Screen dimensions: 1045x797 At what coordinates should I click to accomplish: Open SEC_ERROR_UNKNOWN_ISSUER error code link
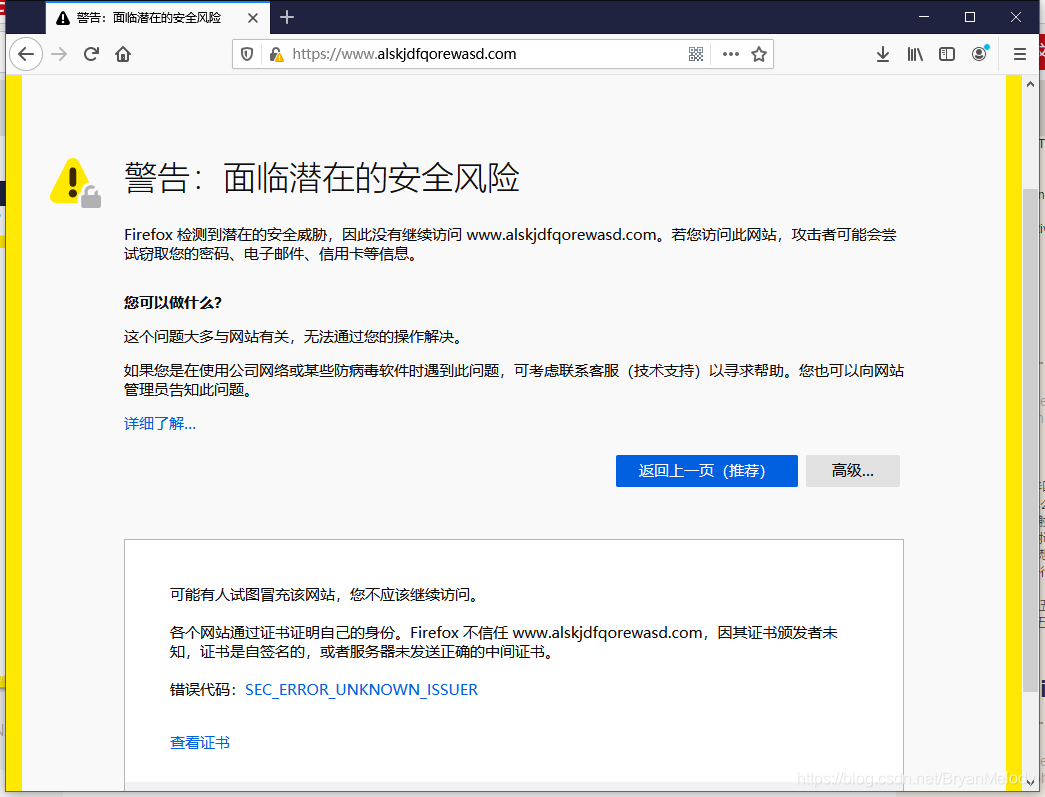[361, 690]
